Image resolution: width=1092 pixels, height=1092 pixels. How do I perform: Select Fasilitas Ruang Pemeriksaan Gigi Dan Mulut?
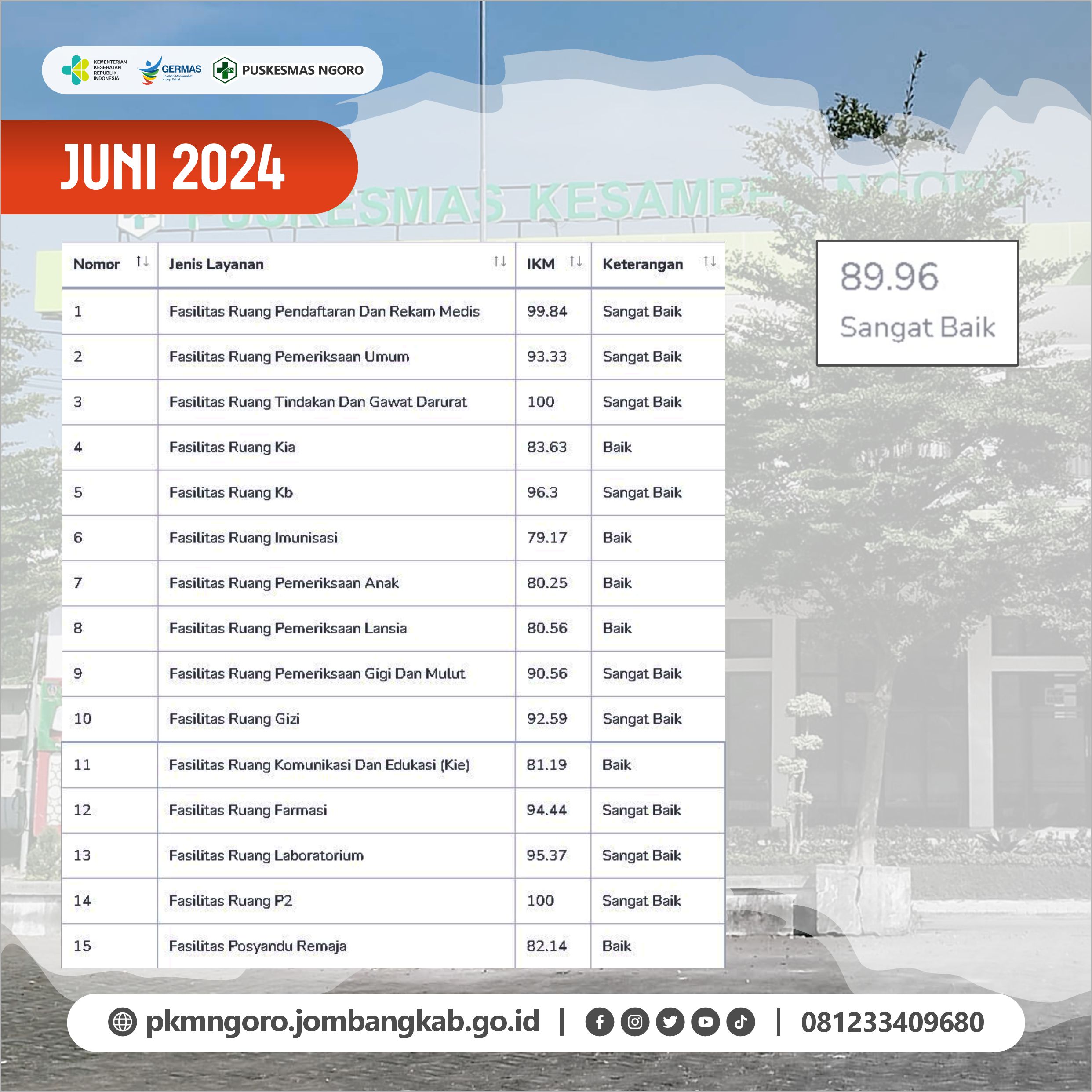(x=317, y=673)
